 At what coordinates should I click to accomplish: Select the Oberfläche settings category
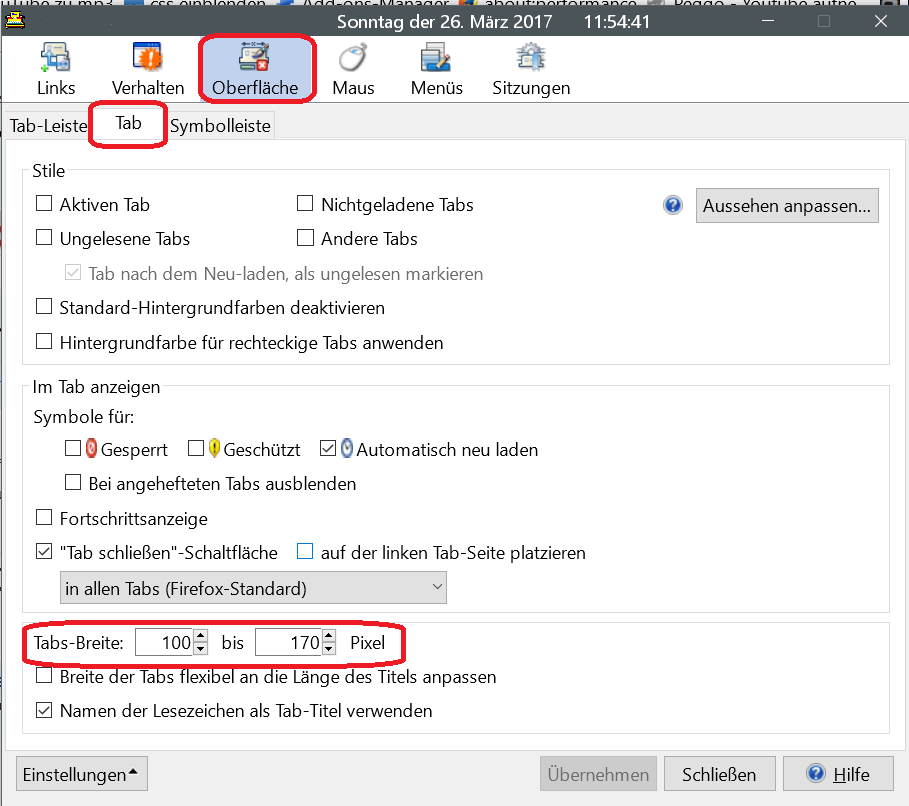coord(255,70)
